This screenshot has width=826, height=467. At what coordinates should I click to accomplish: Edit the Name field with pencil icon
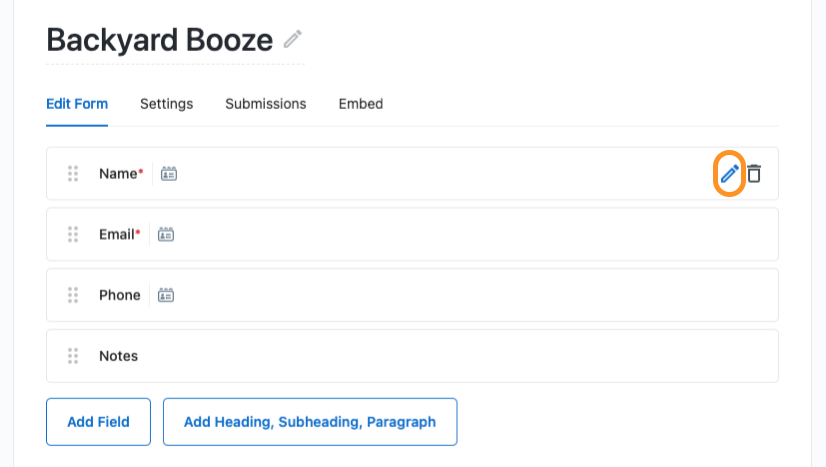[x=730, y=174]
